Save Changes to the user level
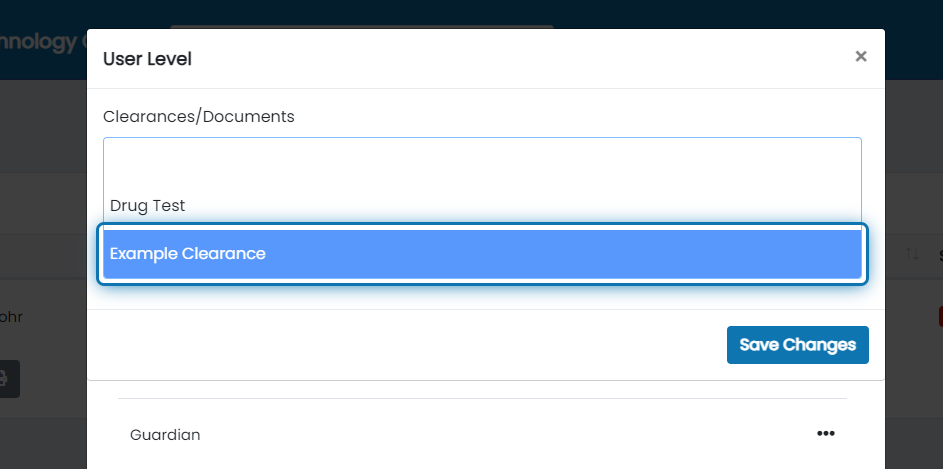The height and width of the screenshot is (469, 943). [x=797, y=345]
